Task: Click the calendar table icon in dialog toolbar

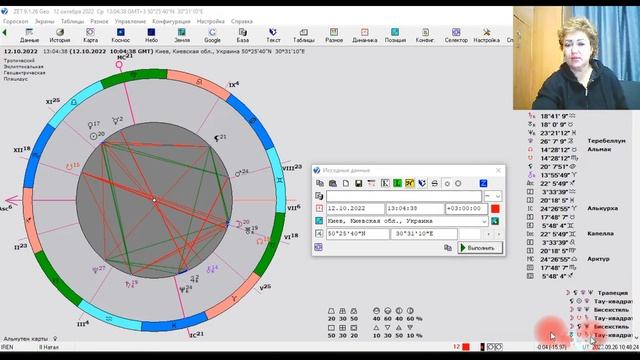Action: coord(371,183)
